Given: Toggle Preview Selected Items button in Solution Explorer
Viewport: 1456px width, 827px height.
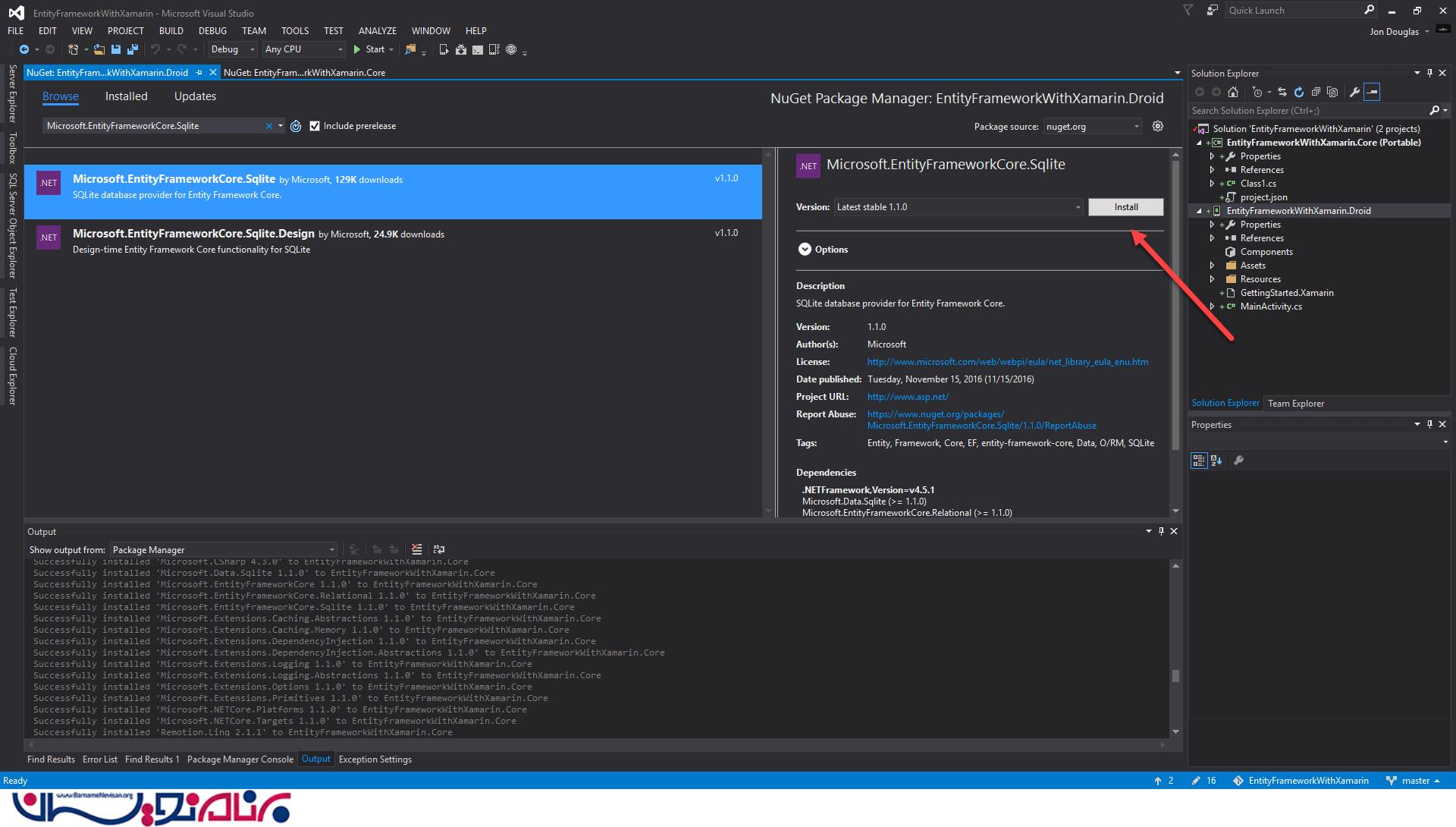Looking at the screenshot, I should click(x=1372, y=92).
